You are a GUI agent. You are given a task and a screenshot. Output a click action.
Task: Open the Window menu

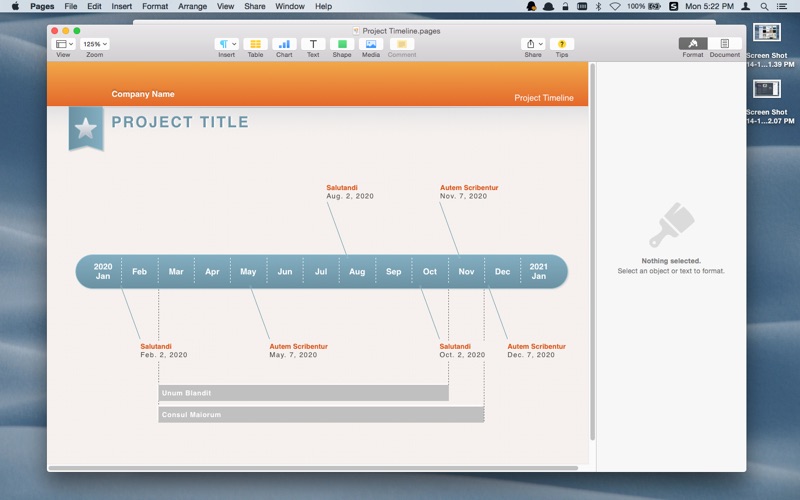pyautogui.click(x=290, y=6)
